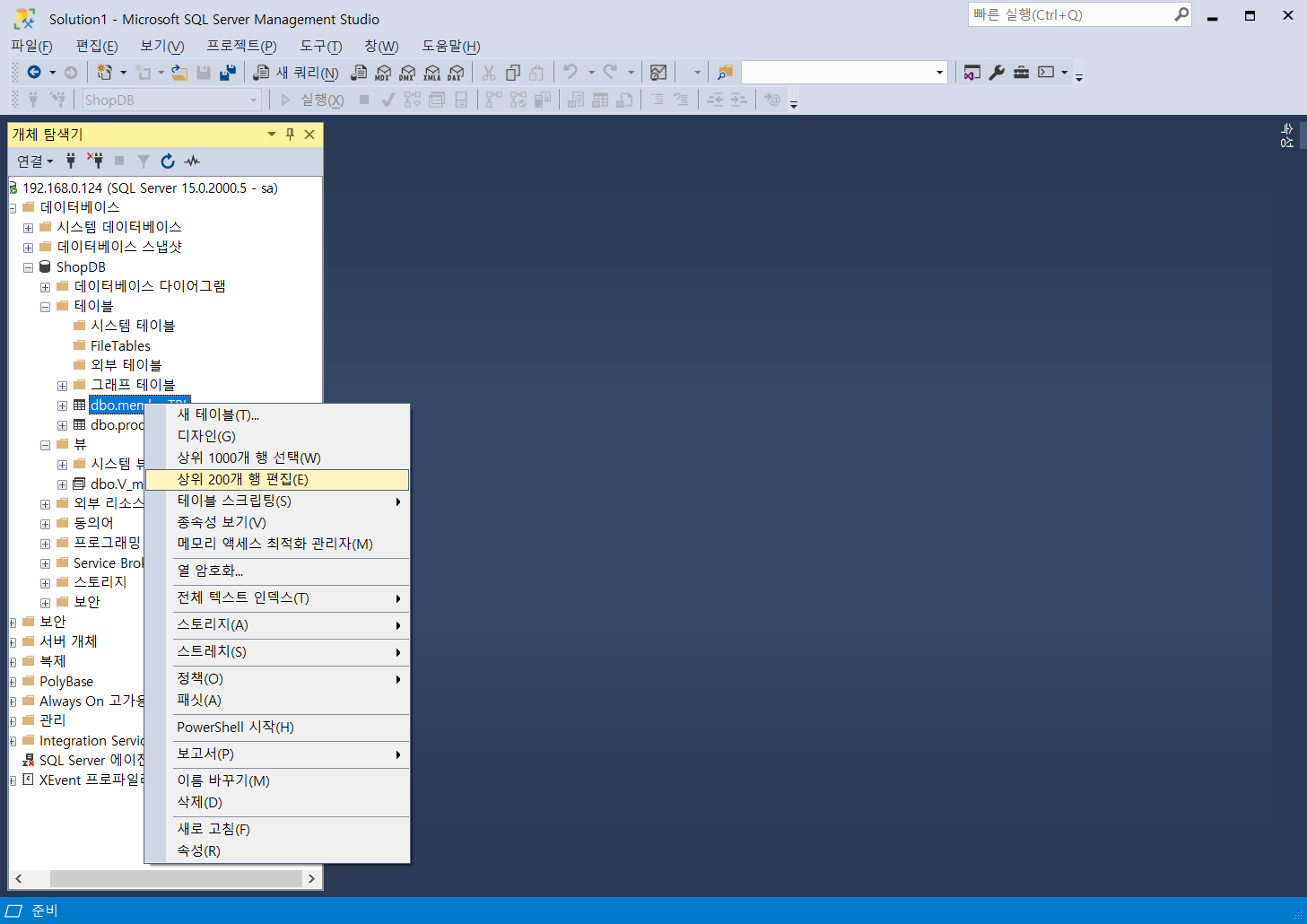Open the find combo box dropdown
This screenshot has height=924, width=1307.
point(939,73)
